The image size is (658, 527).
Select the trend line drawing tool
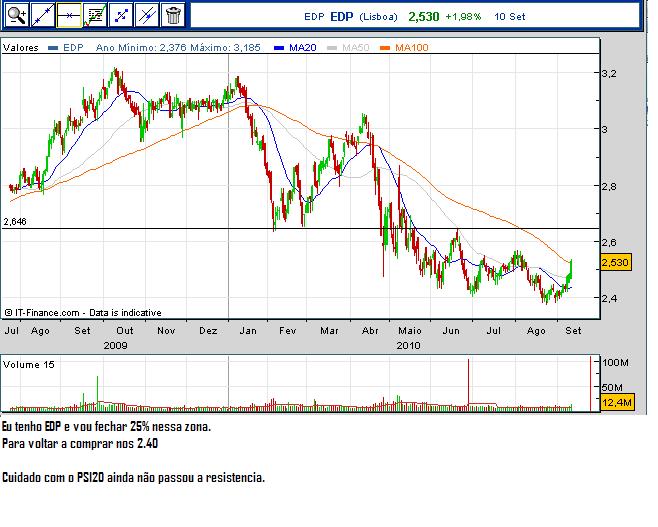tap(43, 15)
